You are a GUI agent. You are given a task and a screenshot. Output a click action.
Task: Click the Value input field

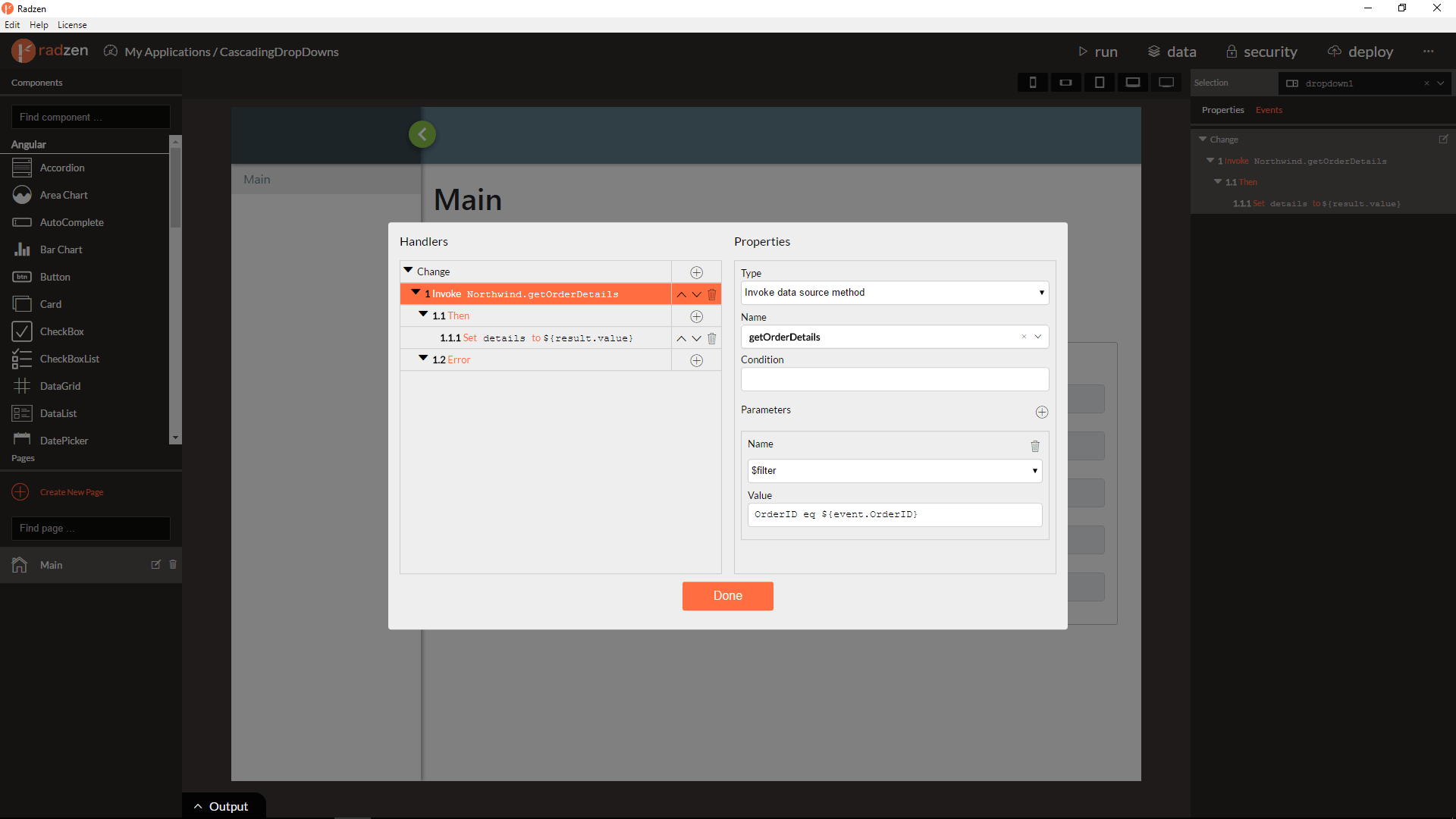[893, 514]
